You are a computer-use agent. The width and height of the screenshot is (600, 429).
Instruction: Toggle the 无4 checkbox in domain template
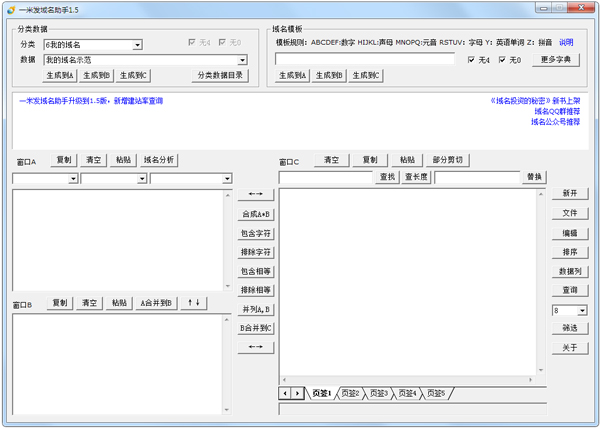(472, 60)
